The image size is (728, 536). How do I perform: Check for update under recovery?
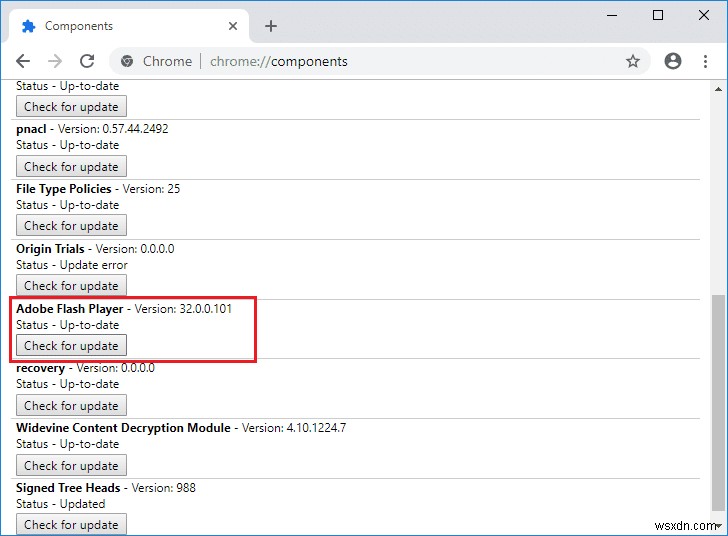click(x=71, y=406)
